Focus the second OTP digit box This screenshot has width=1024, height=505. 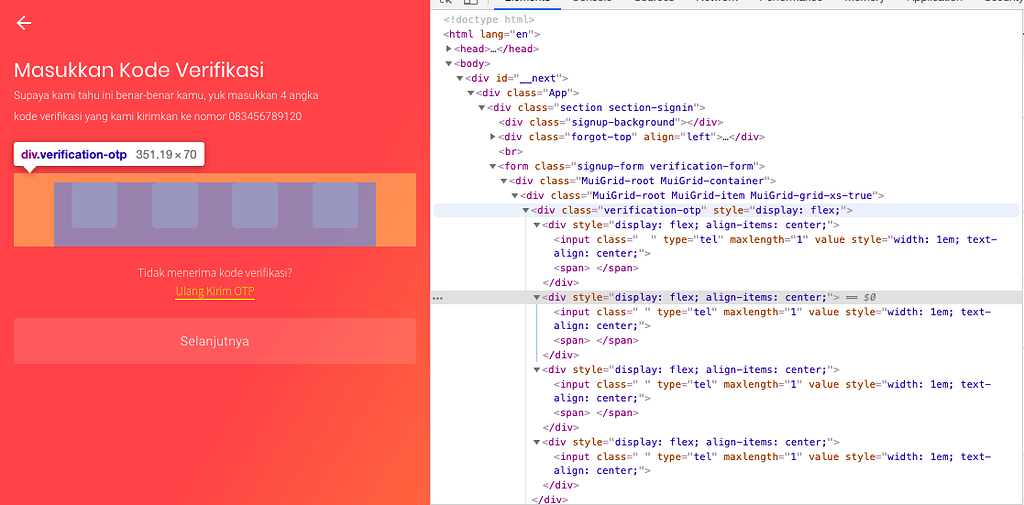[175, 205]
